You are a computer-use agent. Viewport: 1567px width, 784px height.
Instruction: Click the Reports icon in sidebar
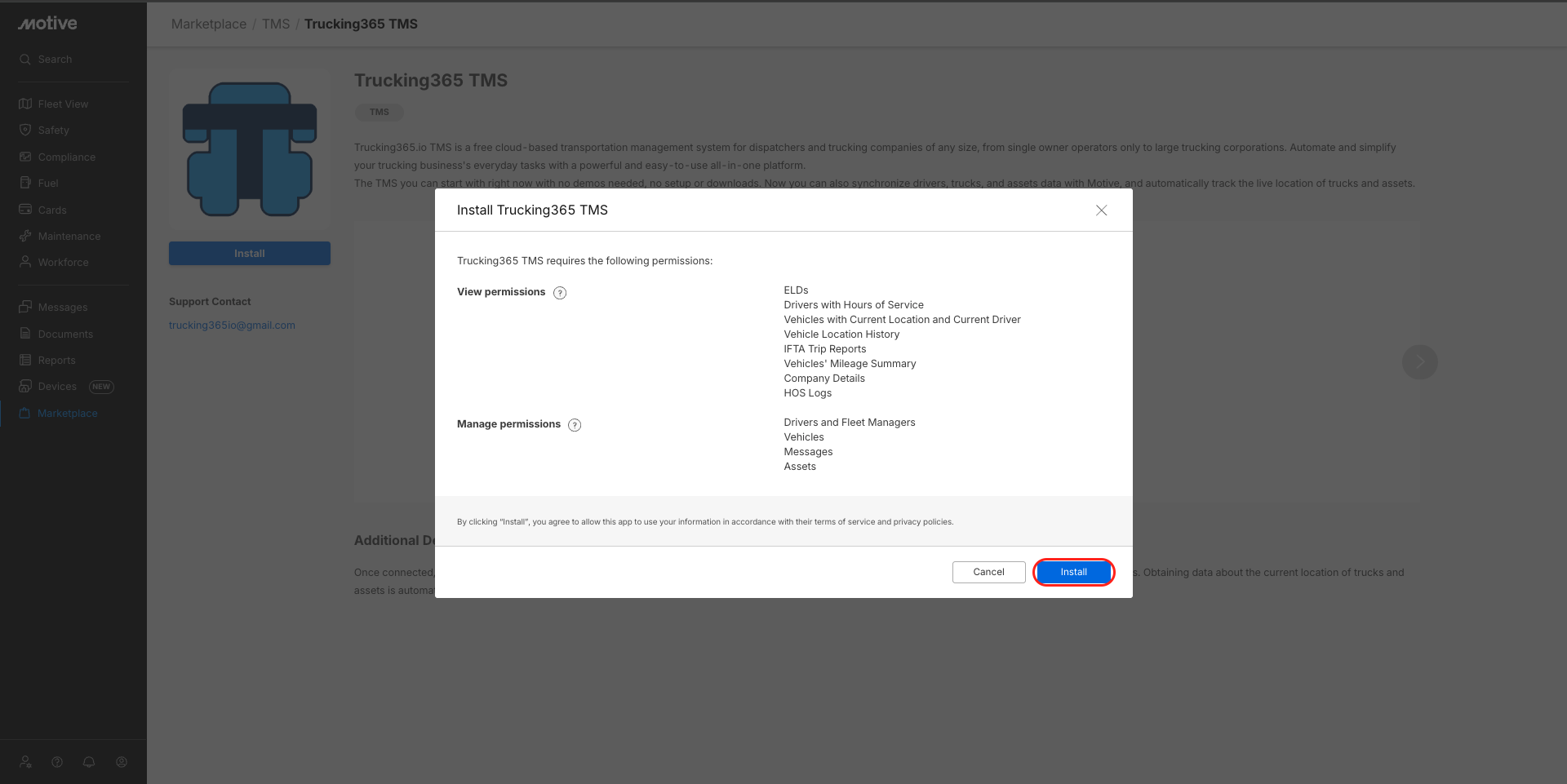coord(25,360)
